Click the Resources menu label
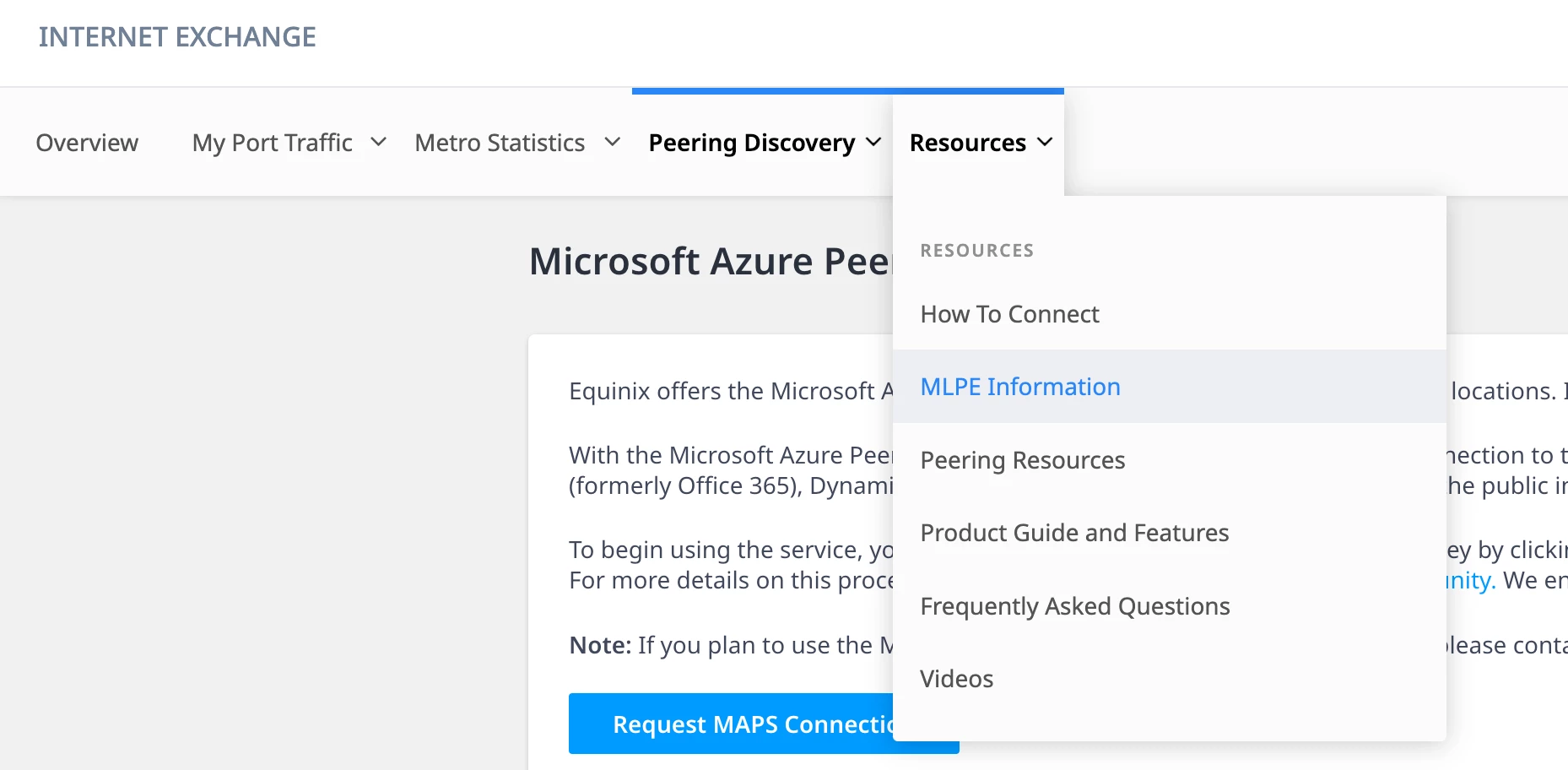 click(967, 143)
